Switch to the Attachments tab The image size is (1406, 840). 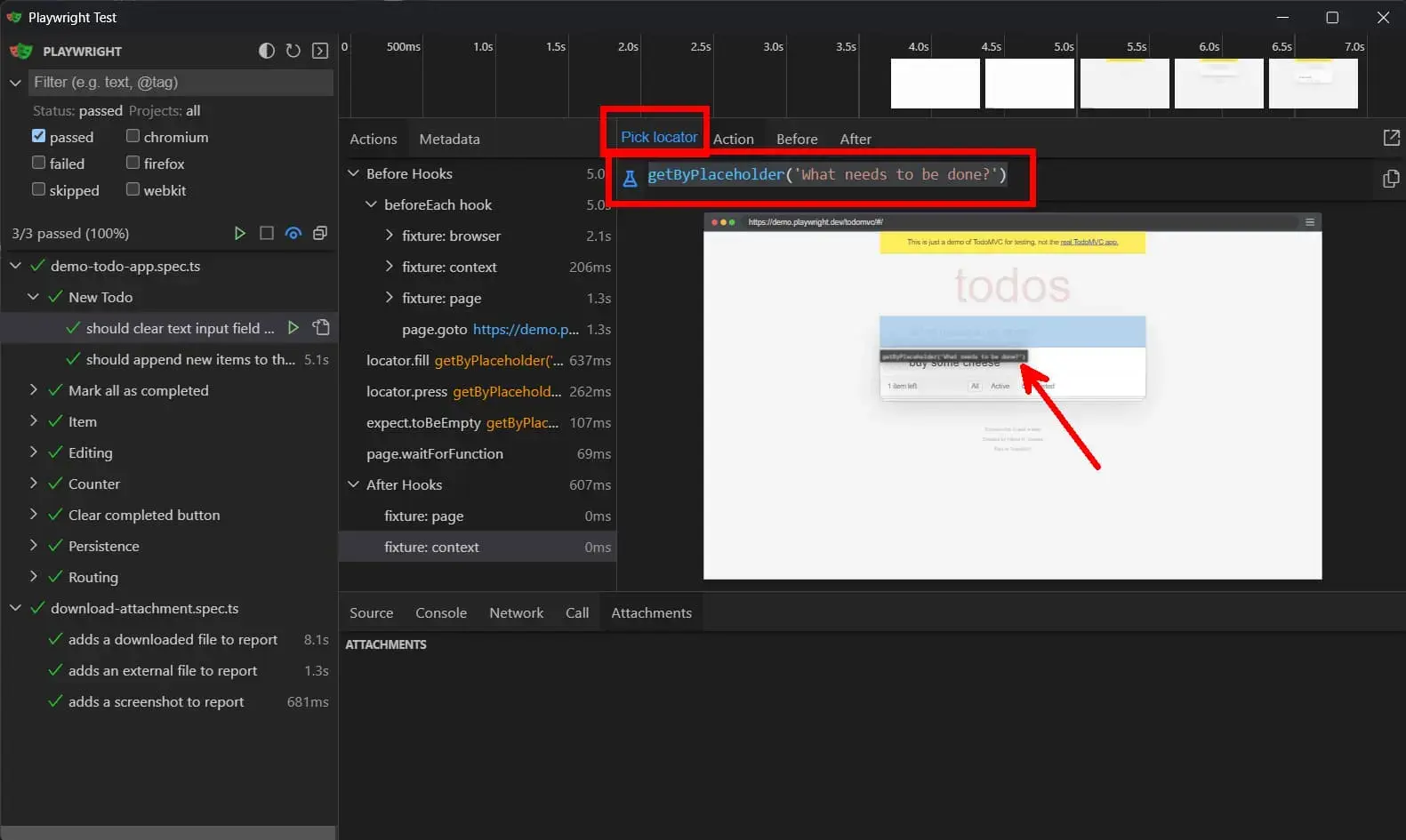tap(651, 612)
